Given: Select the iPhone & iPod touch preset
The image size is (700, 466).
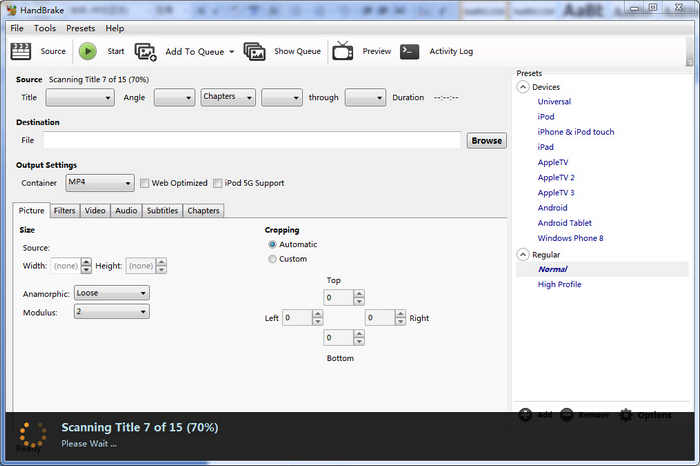Looking at the screenshot, I should (x=576, y=132).
